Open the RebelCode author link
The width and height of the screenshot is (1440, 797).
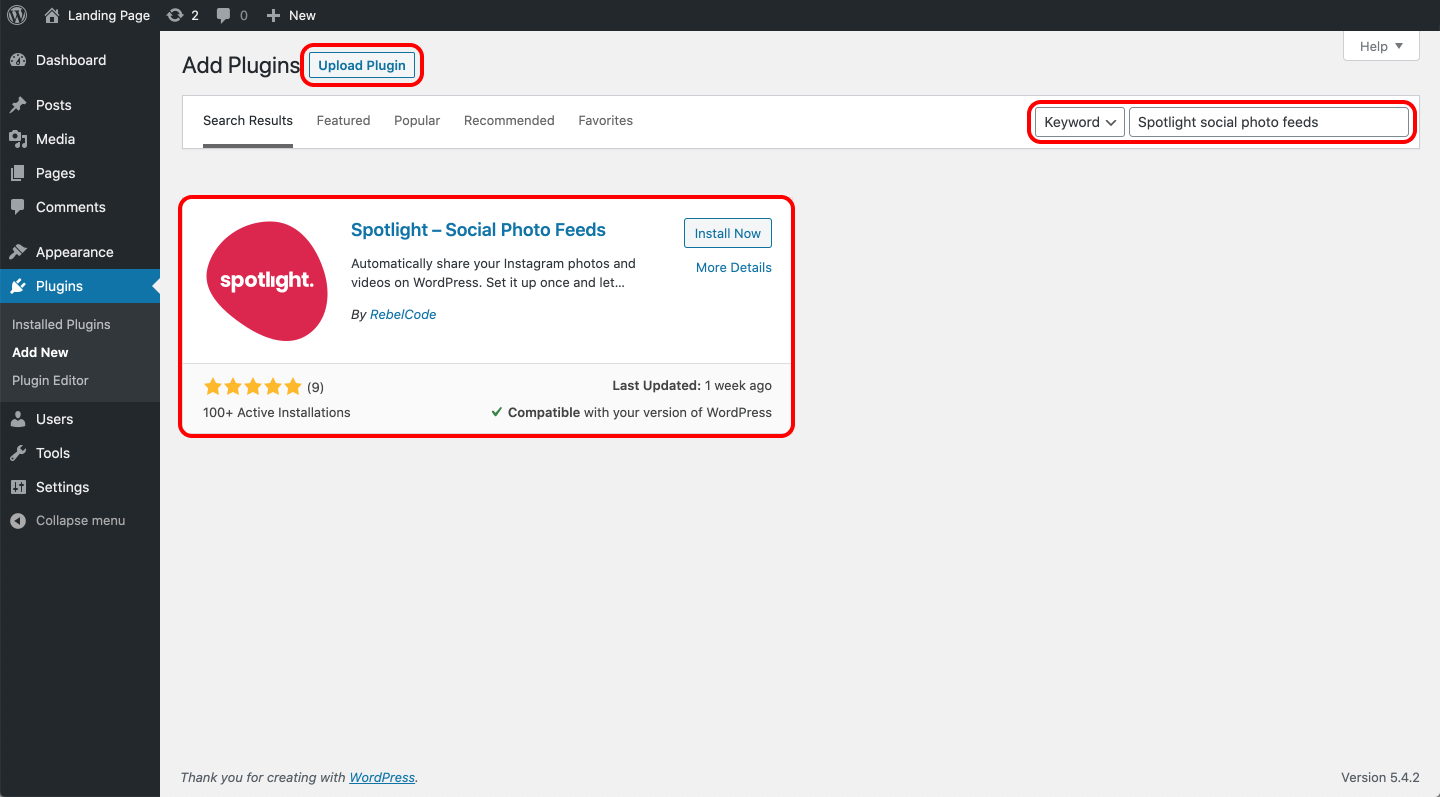pos(403,314)
